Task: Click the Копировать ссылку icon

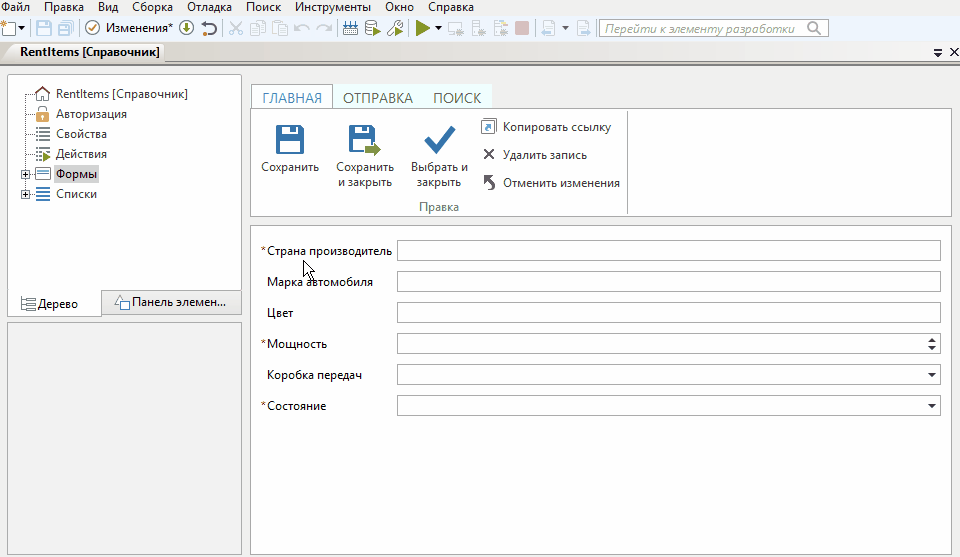Action: coord(488,127)
